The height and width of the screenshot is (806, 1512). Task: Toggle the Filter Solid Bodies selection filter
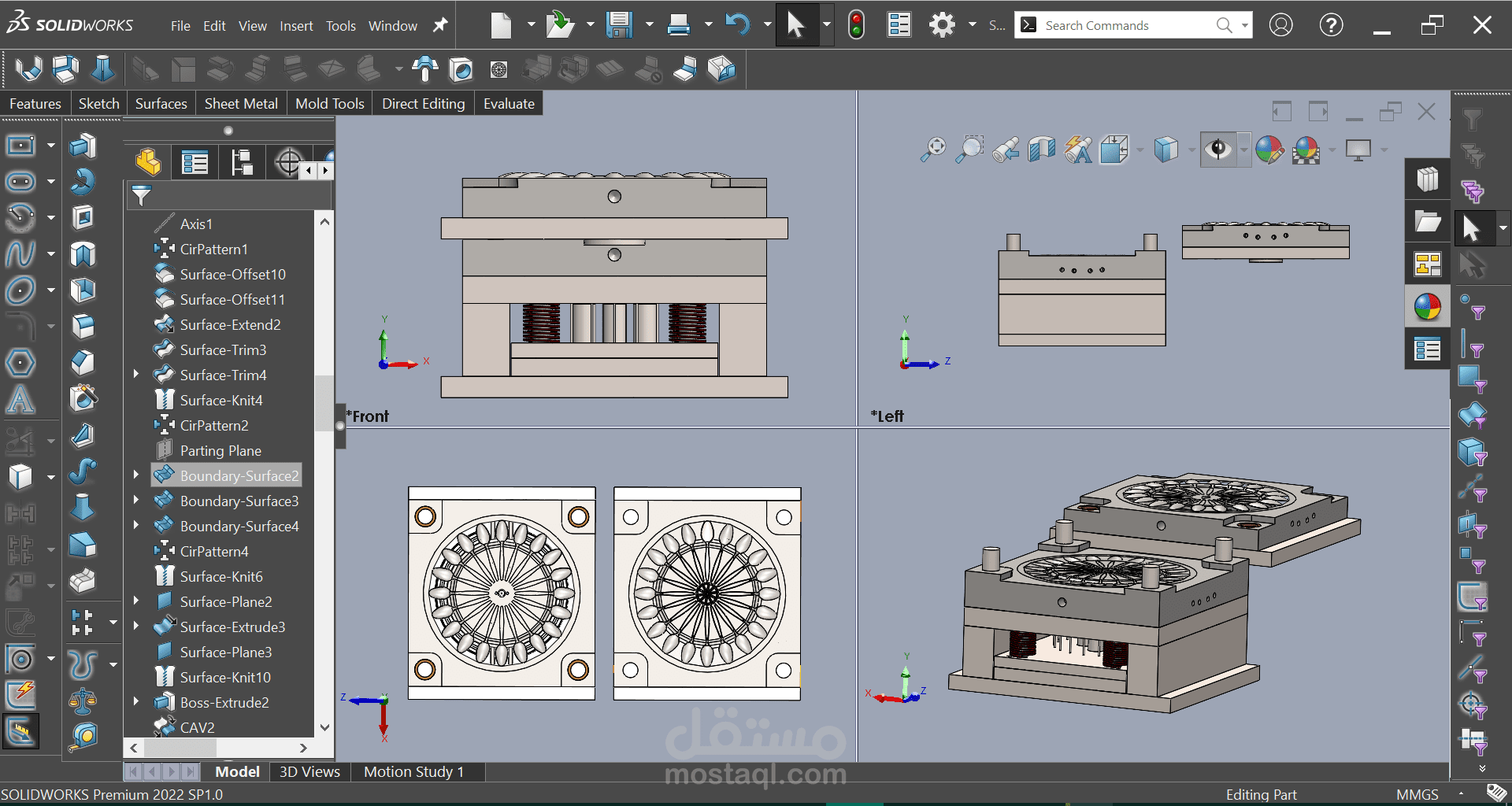(1472, 452)
